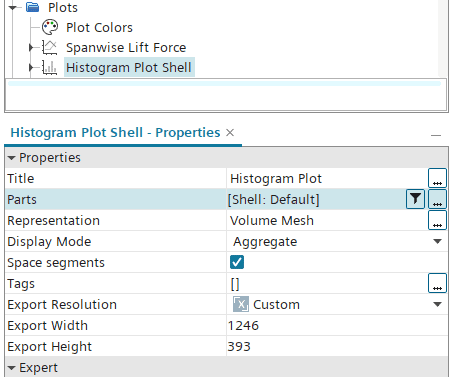Open Representation editor ellipsis button
Viewport: 453px width, 377px height.
(x=437, y=220)
